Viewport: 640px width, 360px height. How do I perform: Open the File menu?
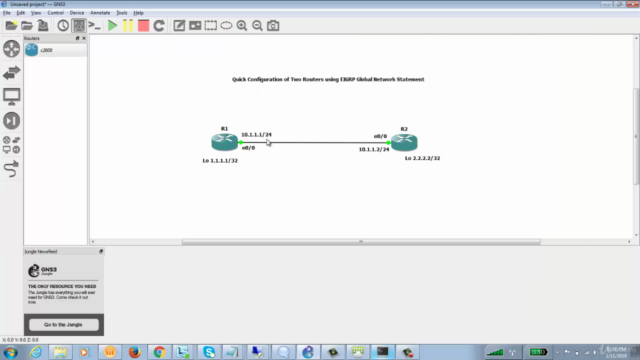click(7, 13)
